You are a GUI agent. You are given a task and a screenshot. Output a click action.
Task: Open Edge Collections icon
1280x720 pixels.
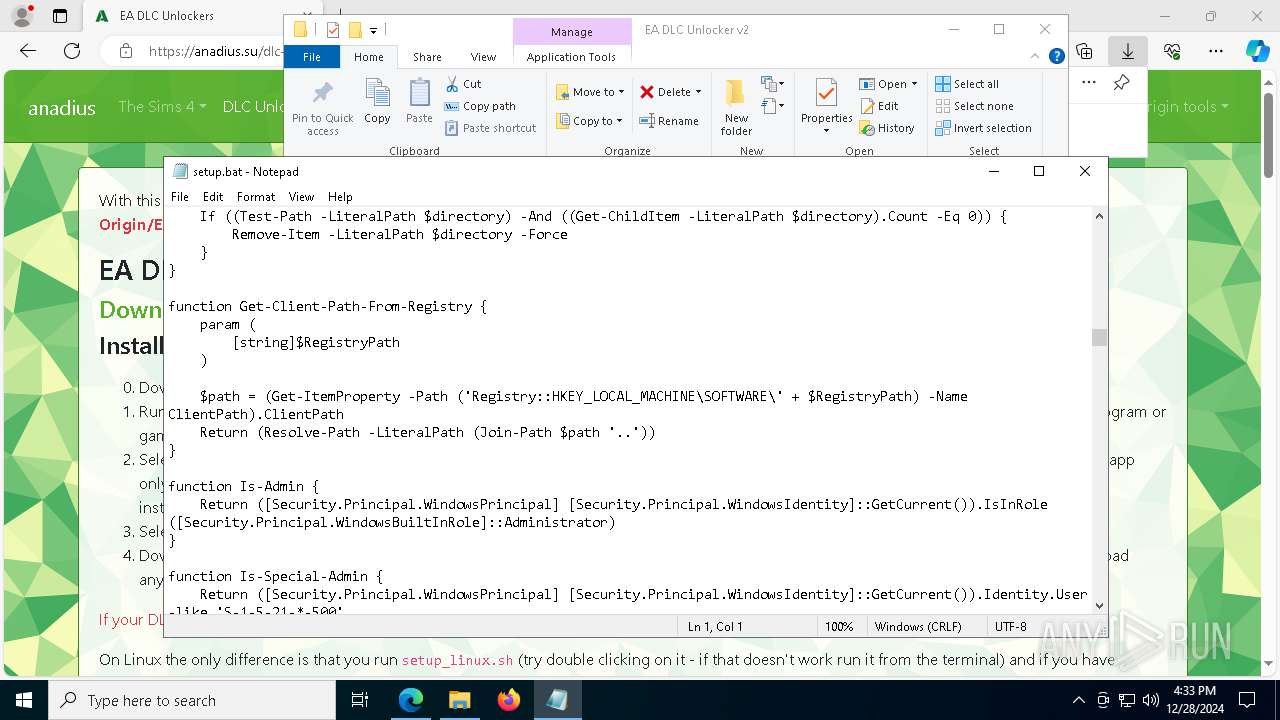click(x=1084, y=51)
